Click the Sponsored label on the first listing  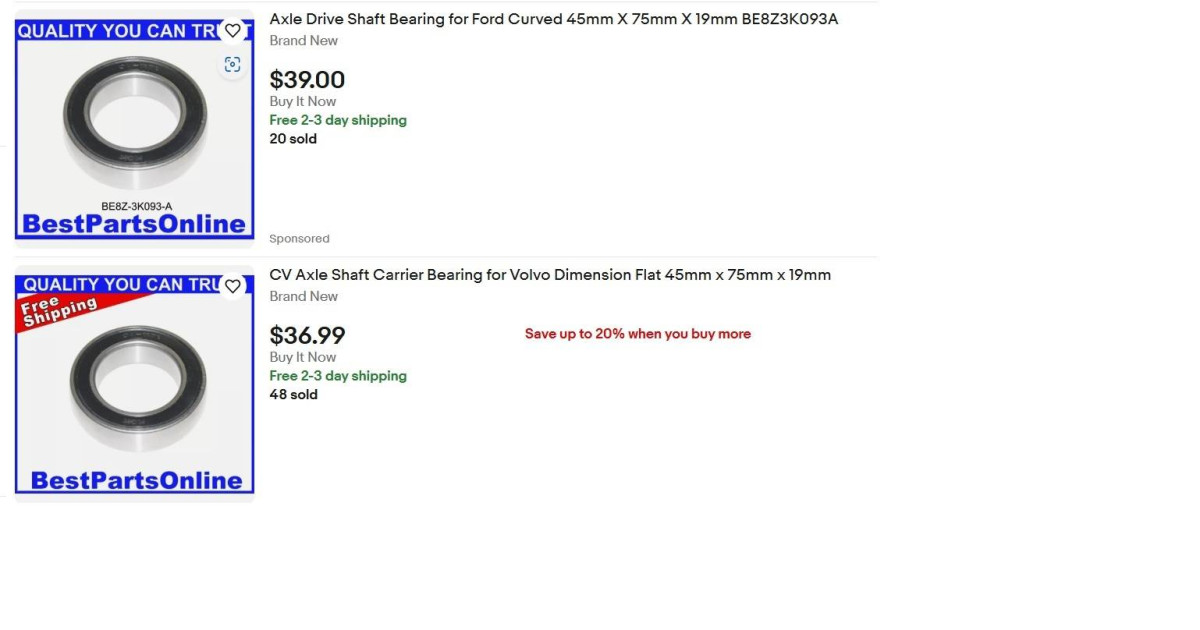click(x=299, y=238)
